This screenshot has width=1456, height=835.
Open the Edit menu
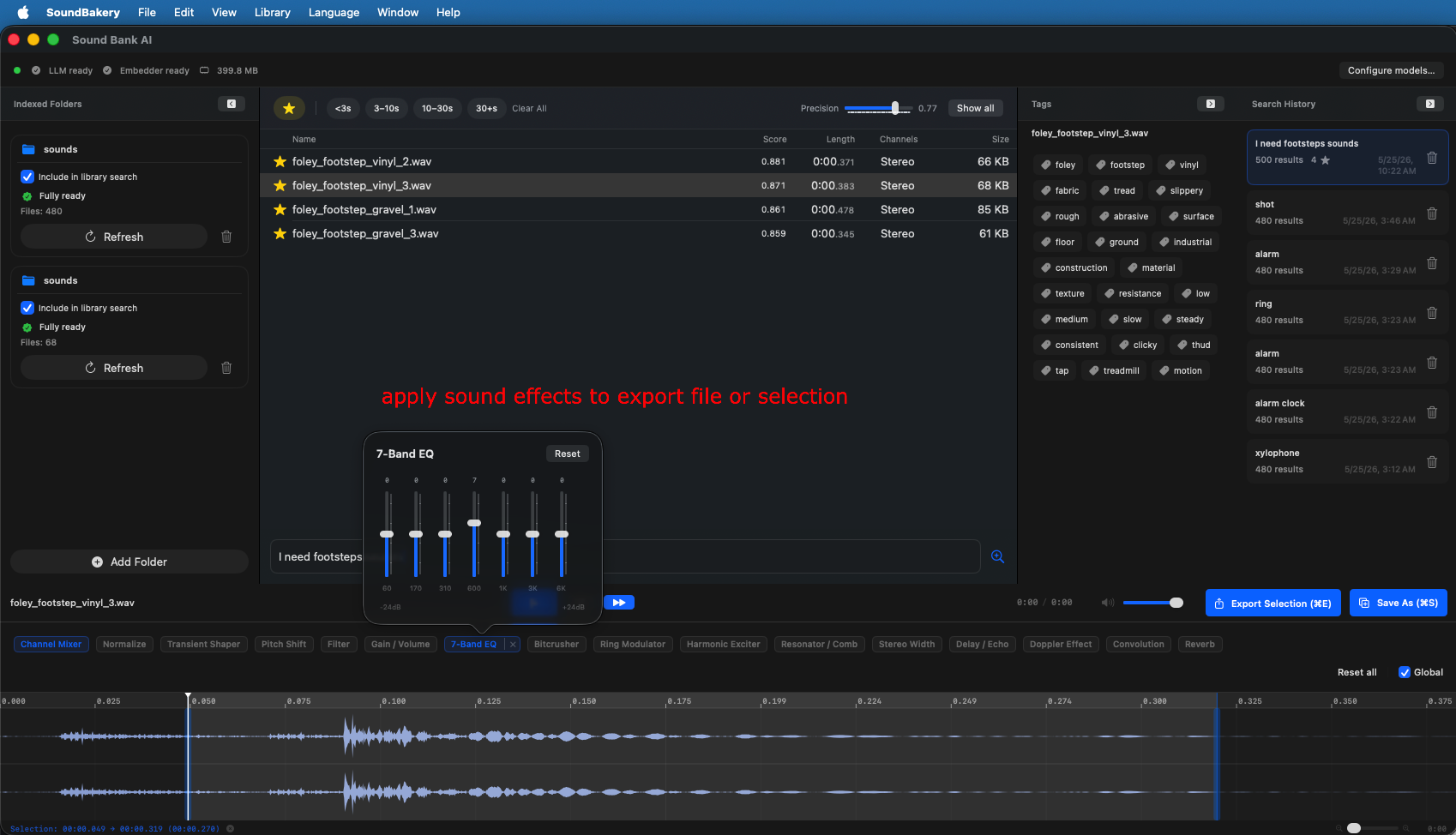tap(184, 12)
